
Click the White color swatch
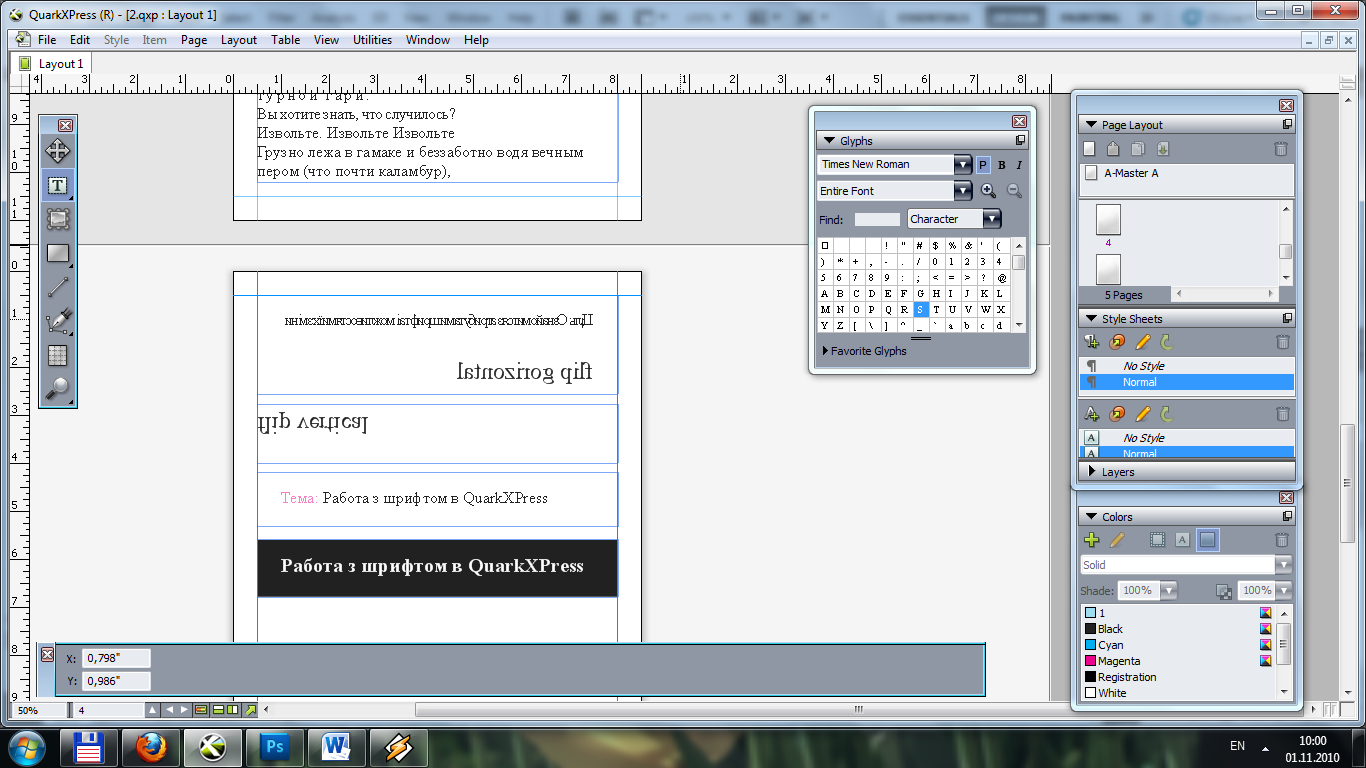pos(1090,693)
